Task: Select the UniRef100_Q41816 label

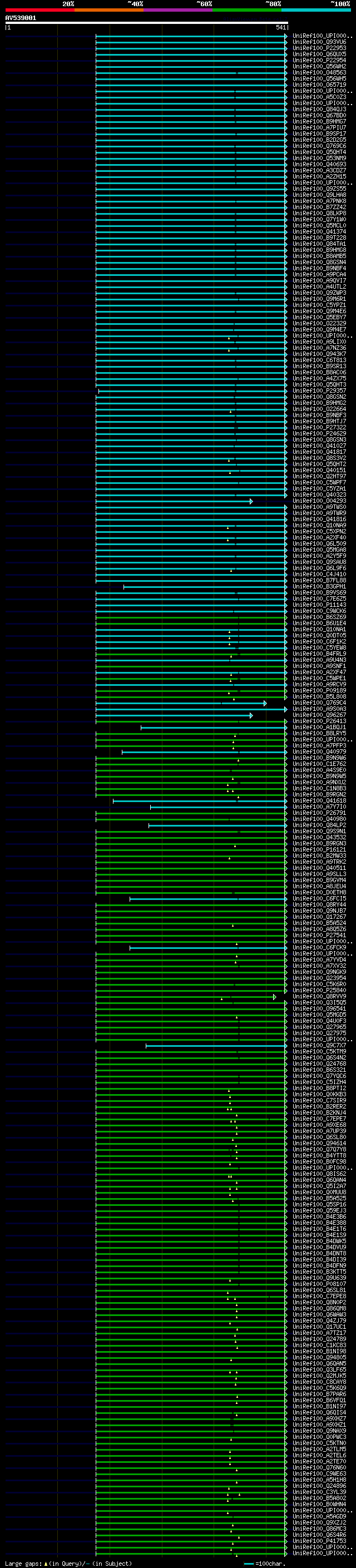Action: point(319,520)
